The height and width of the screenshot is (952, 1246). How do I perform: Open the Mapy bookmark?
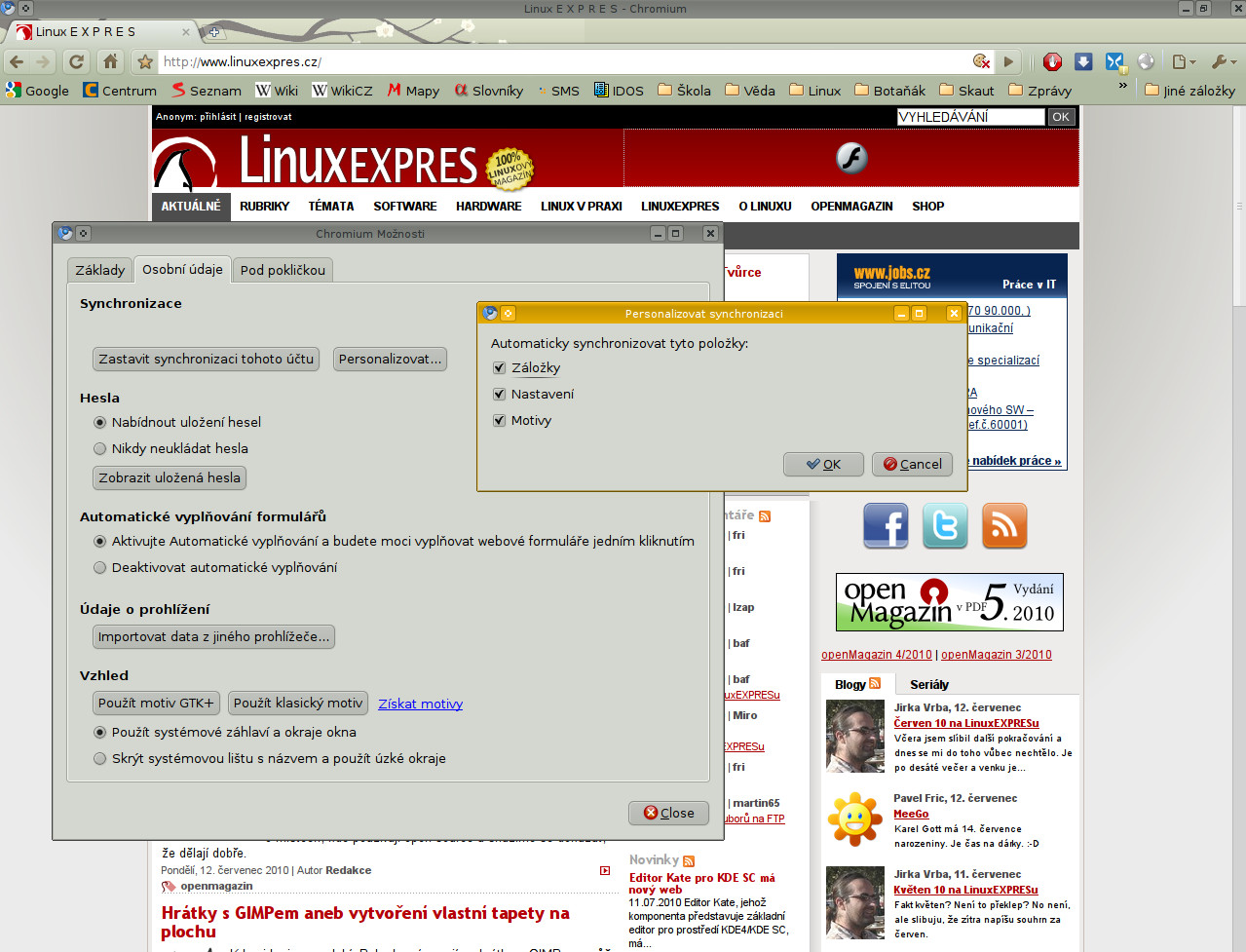[x=413, y=91]
